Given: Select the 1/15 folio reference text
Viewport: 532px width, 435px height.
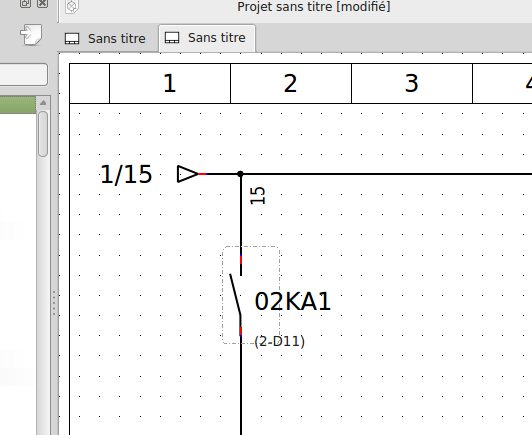Looking at the screenshot, I should [126, 175].
